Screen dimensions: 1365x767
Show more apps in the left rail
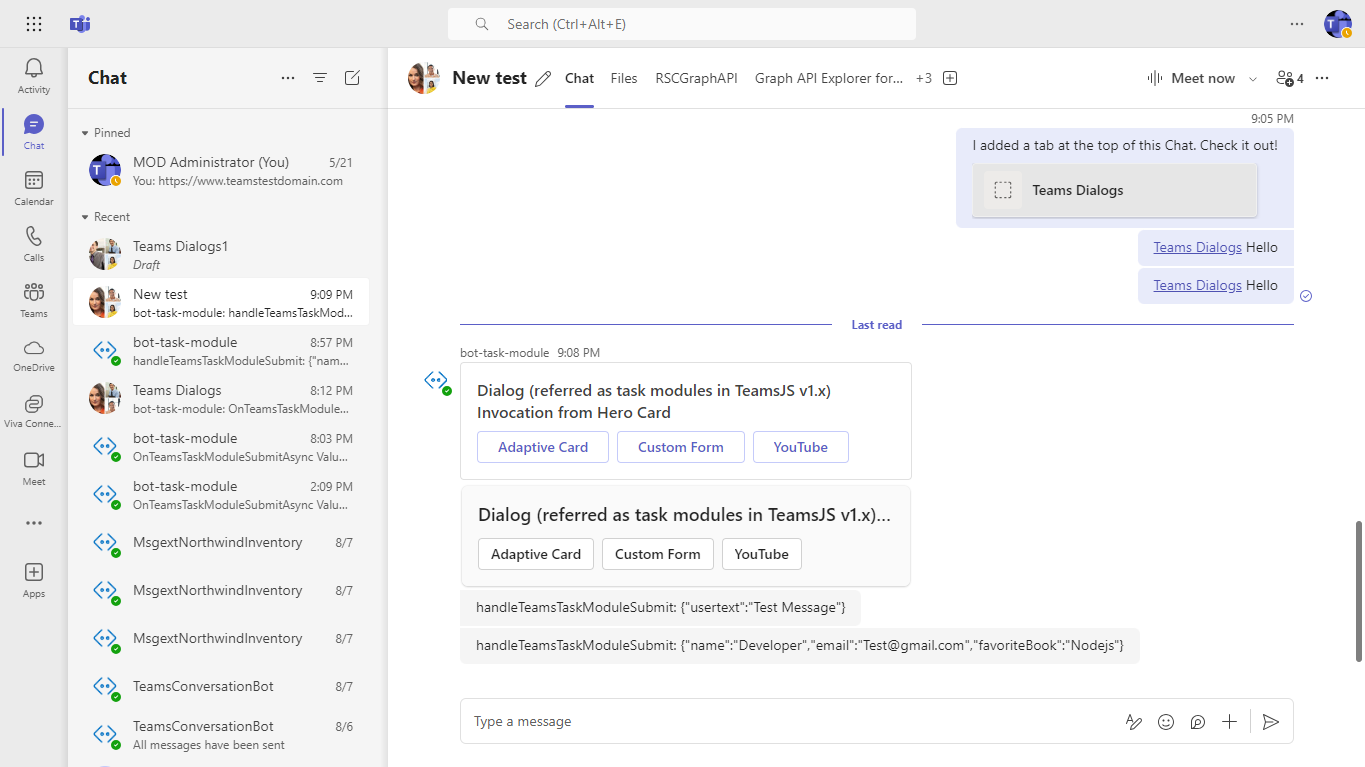(34, 523)
